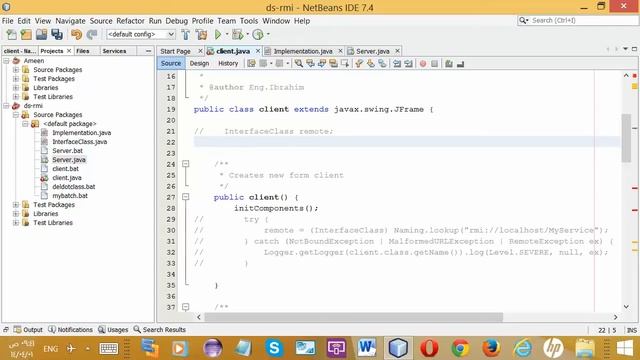Click the New Project toolbar icon
Screen dimensions: 640x360
pyautogui.click(x=26, y=35)
